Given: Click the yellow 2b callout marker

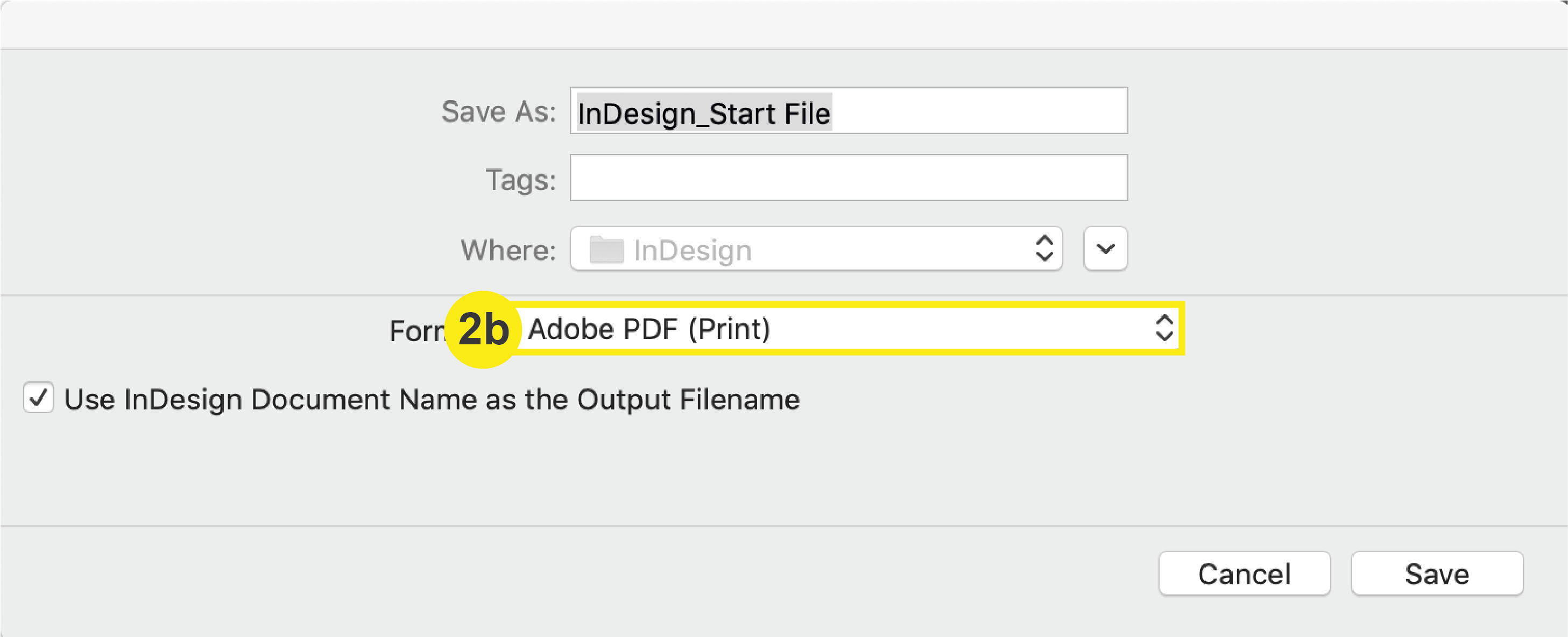Looking at the screenshot, I should pos(484,329).
